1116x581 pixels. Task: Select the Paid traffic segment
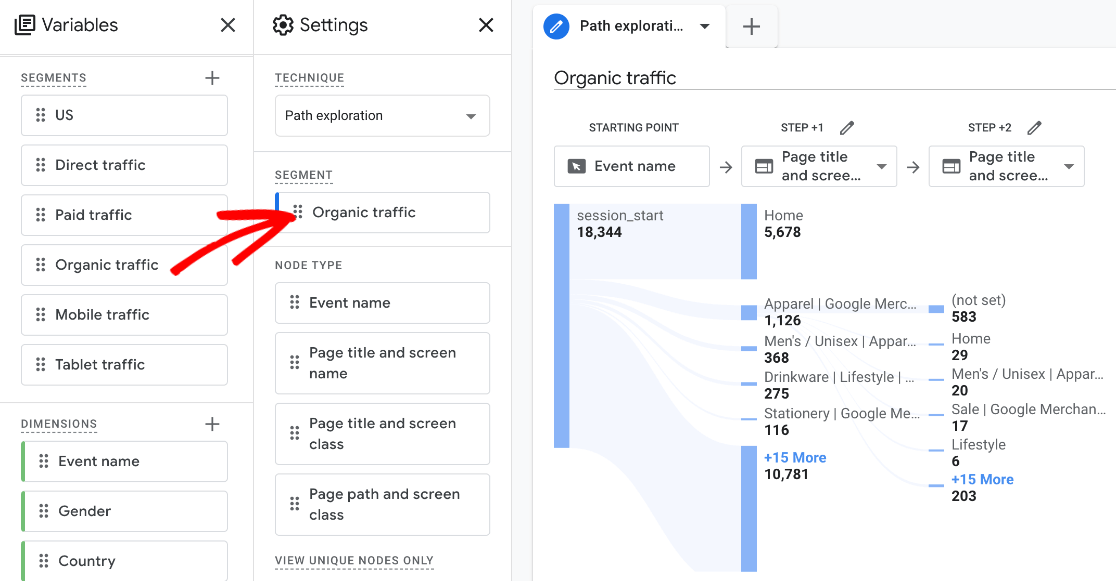tap(124, 215)
